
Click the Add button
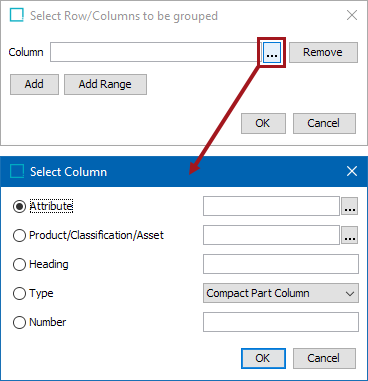point(34,84)
